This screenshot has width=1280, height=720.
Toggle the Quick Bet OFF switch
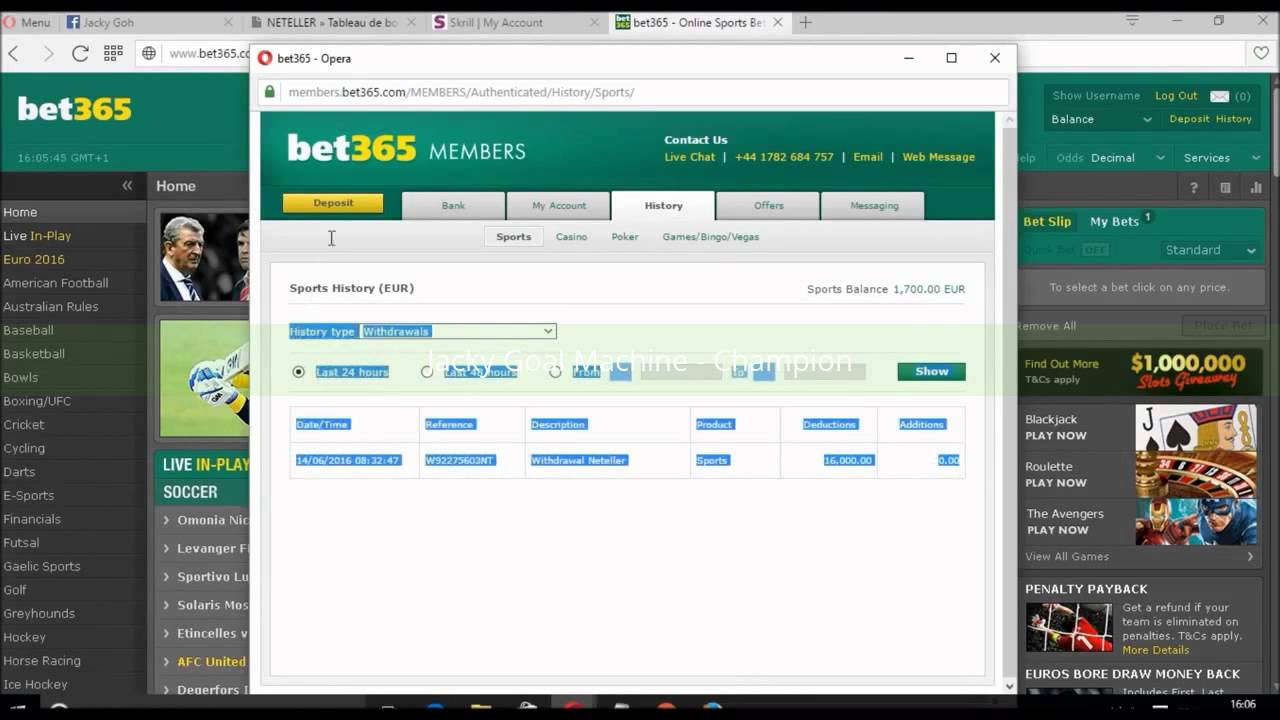1095,250
